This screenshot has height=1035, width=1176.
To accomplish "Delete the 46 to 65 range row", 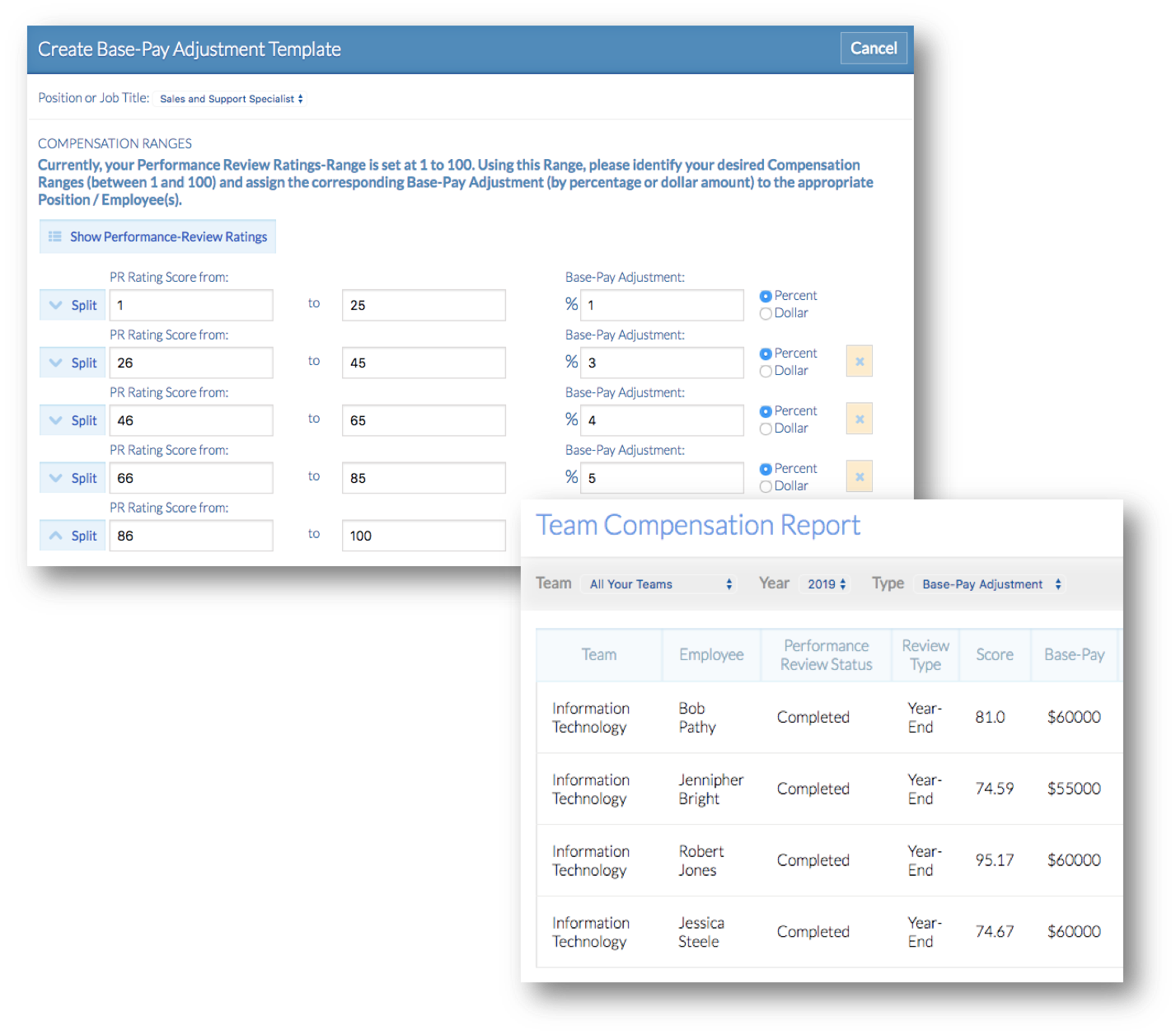I will click(x=859, y=419).
